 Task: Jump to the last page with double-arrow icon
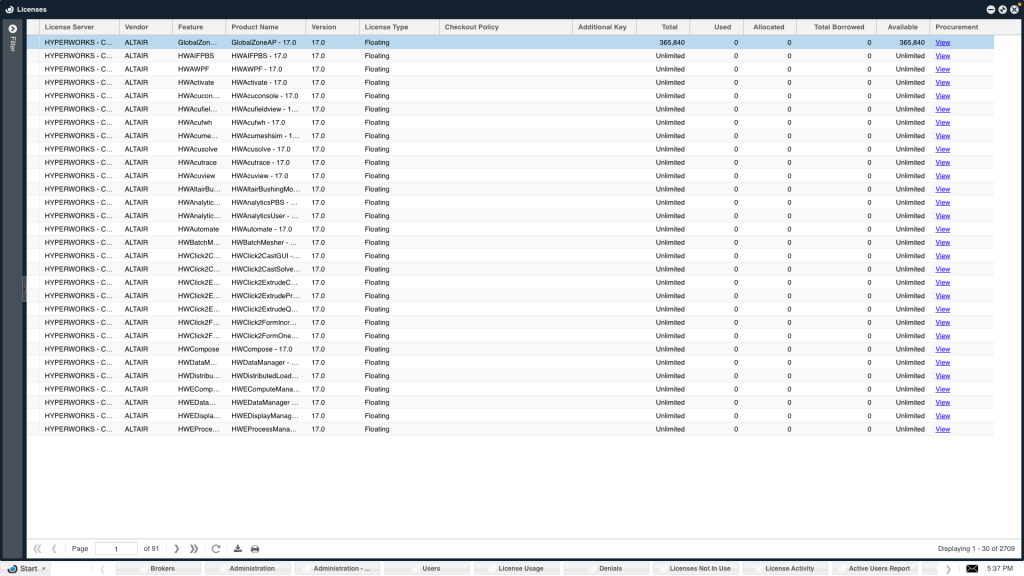pos(194,548)
